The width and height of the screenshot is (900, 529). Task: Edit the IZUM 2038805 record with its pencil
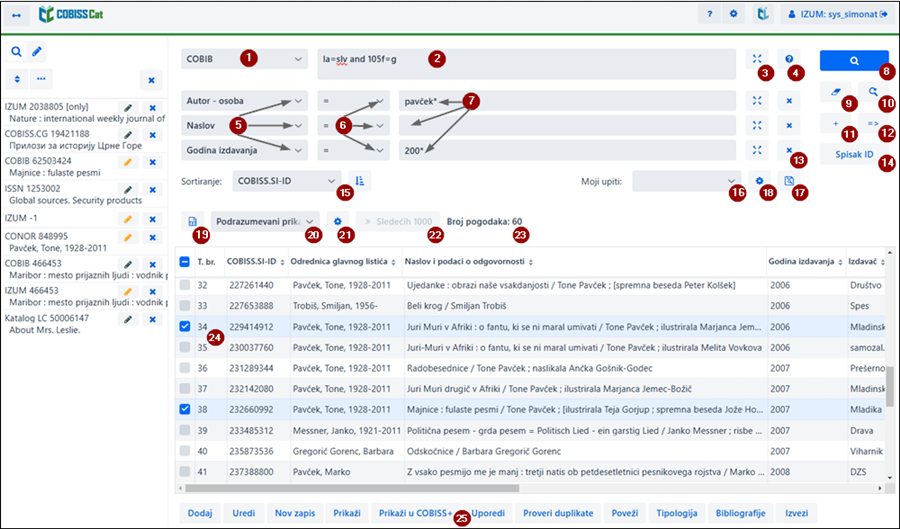(128, 108)
